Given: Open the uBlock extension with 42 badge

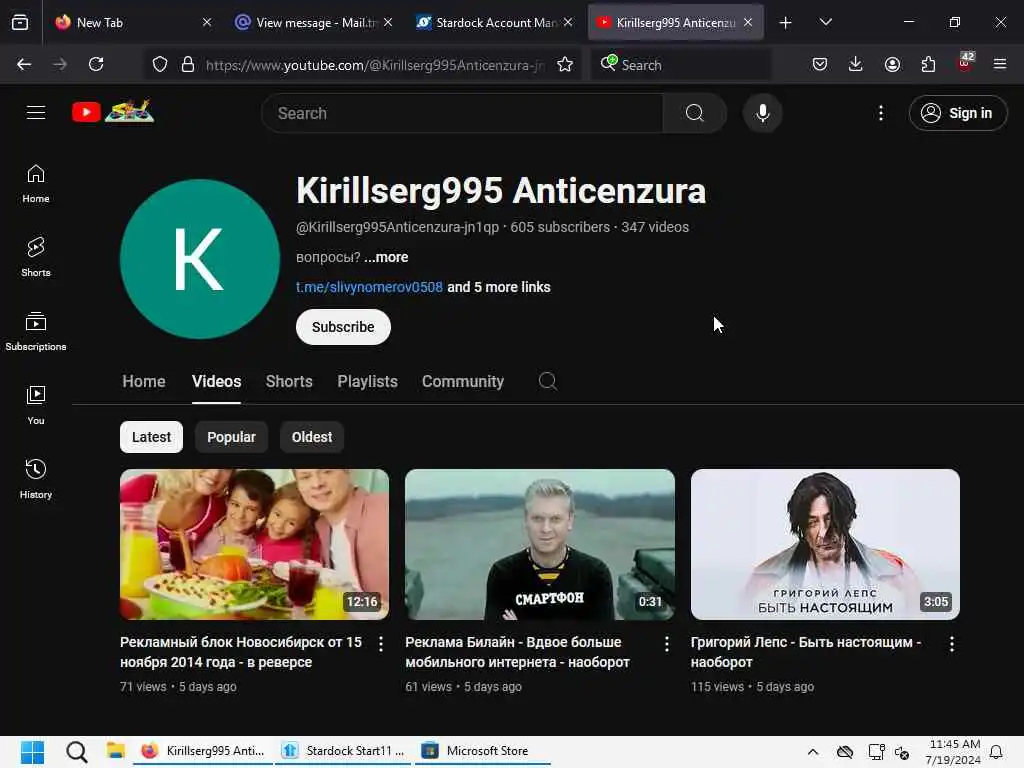Looking at the screenshot, I should pos(965,63).
